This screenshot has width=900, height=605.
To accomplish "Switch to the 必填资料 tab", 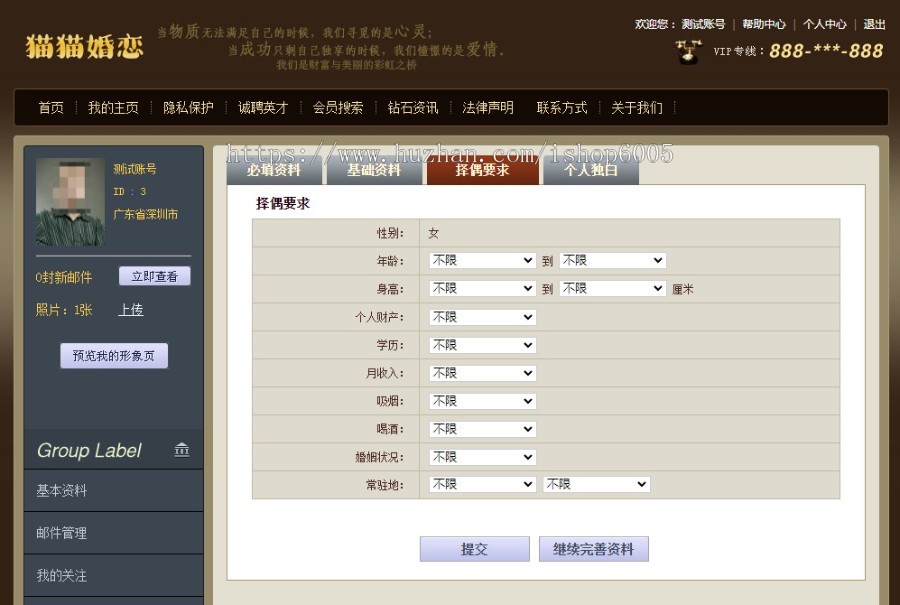I will coord(274,170).
